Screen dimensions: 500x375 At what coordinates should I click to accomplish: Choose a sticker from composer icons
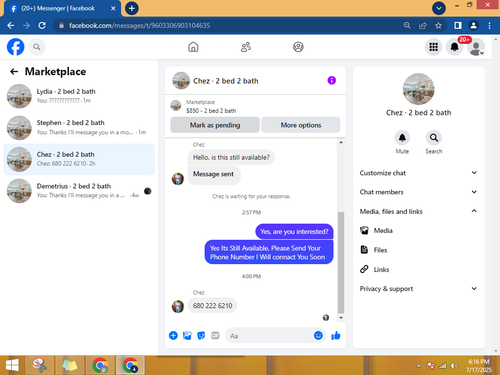[201, 335]
